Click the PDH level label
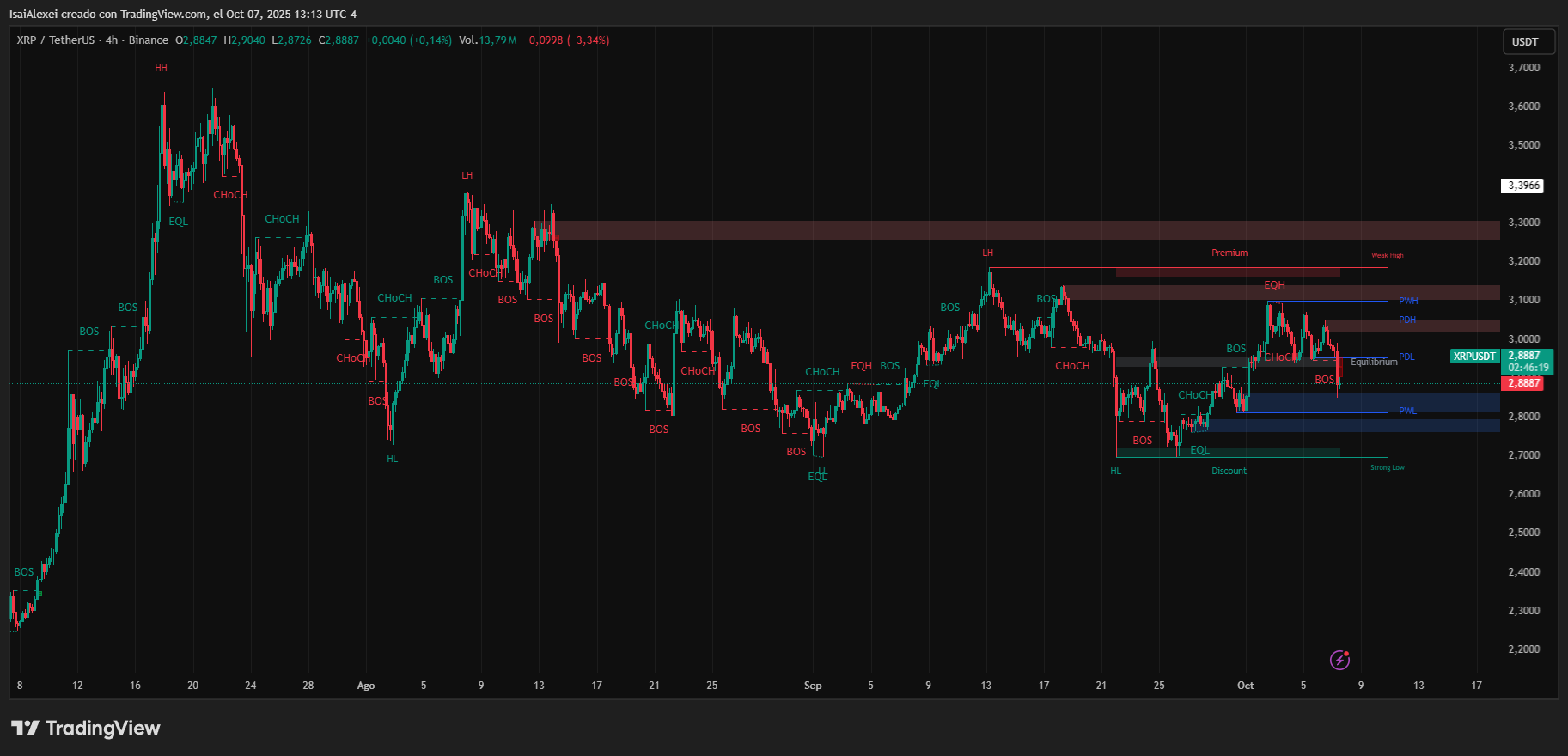Image resolution: width=1568 pixels, height=756 pixels. click(1407, 320)
